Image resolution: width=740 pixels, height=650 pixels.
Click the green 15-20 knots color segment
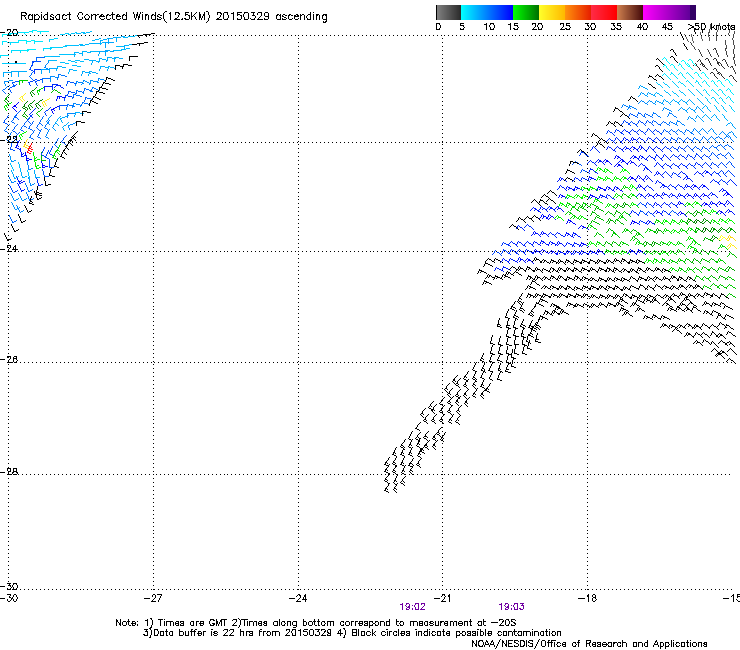tap(526, 12)
